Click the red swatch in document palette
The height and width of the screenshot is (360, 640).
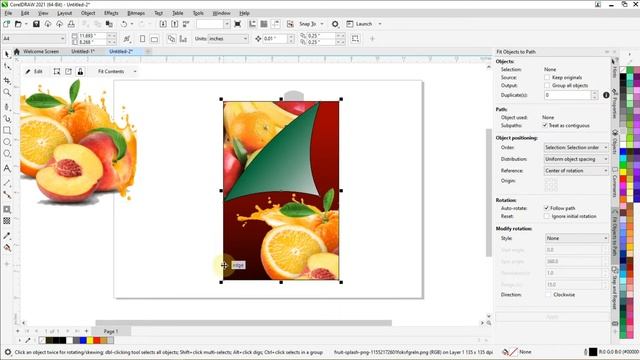click(97, 340)
